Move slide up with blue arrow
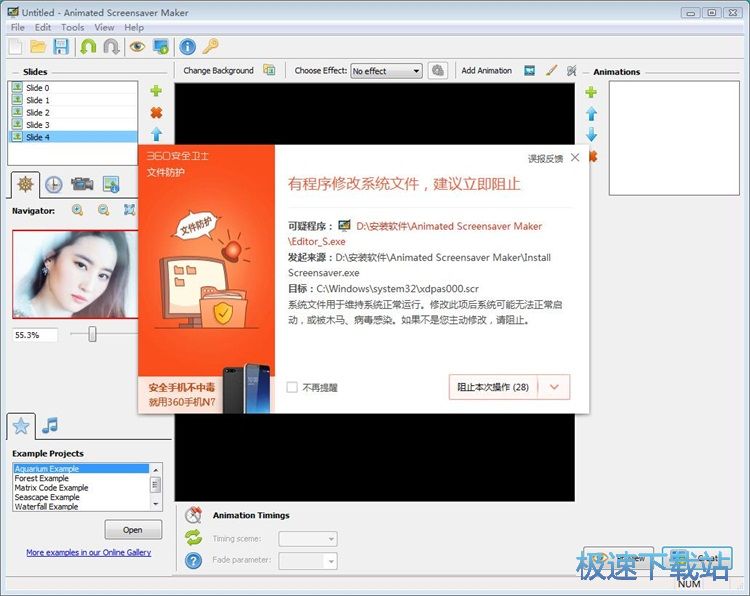This screenshot has height=596, width=750. click(156, 134)
